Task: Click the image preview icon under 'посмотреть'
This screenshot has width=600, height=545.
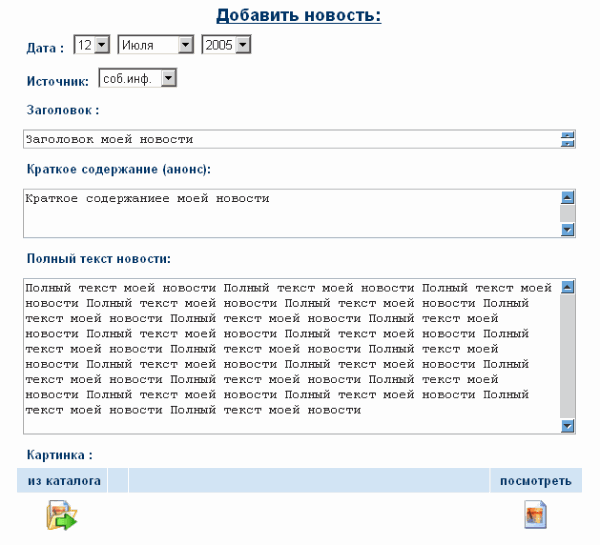Action: click(536, 516)
